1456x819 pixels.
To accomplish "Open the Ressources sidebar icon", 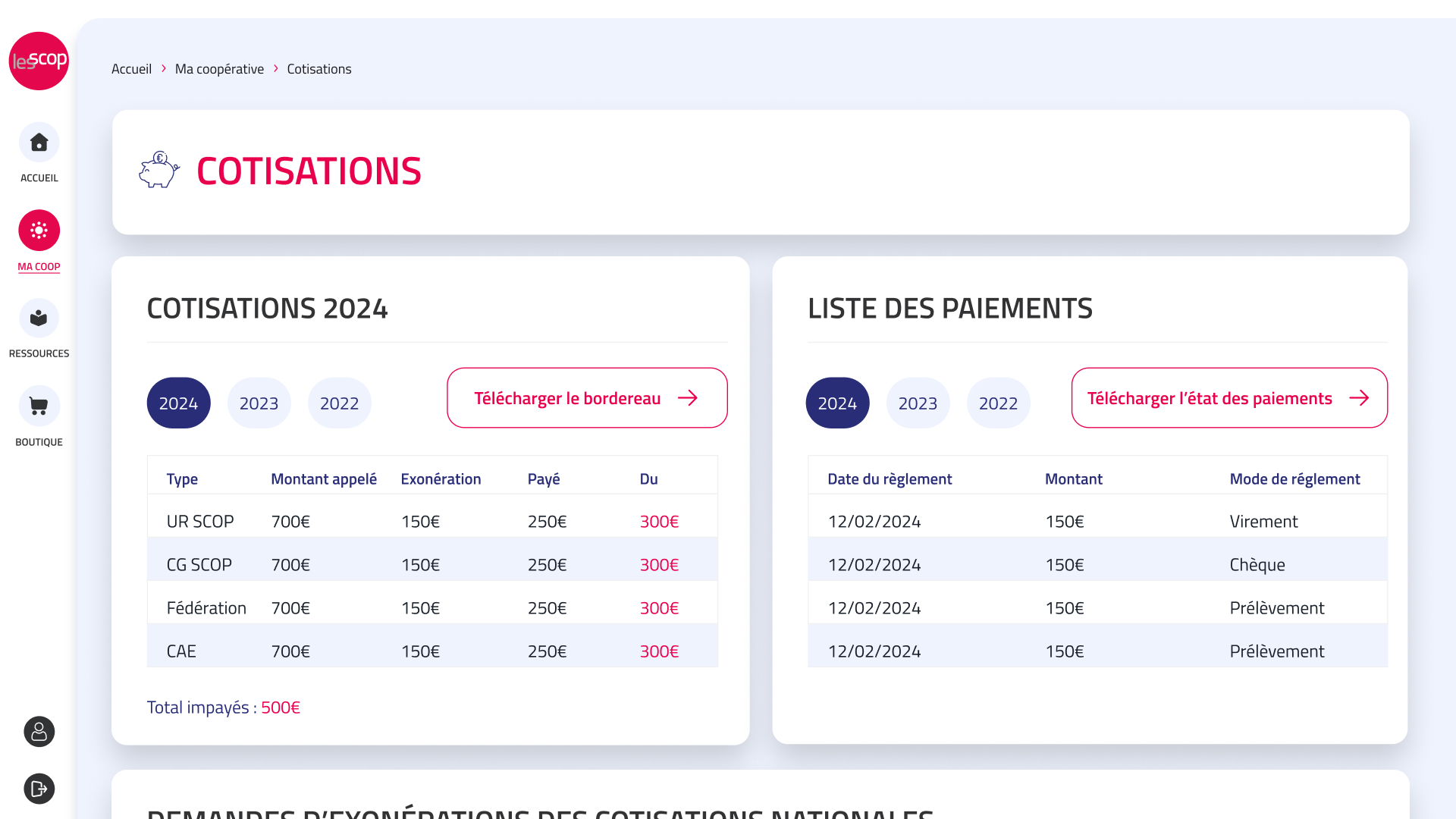I will point(39,318).
